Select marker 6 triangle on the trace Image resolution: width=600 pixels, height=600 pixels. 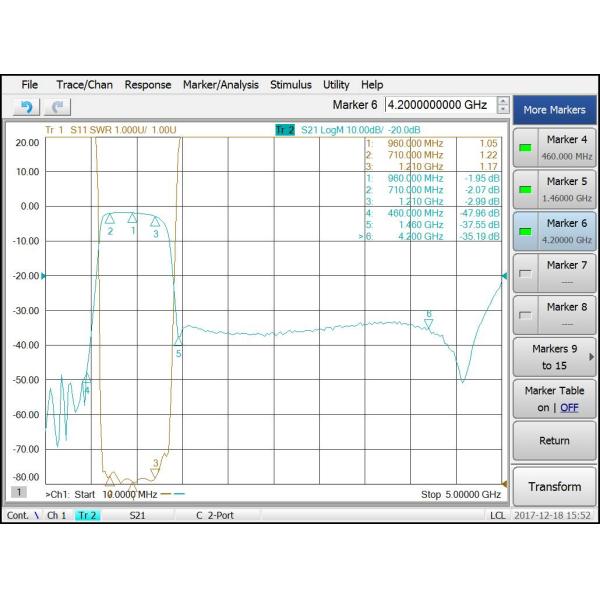[429, 323]
